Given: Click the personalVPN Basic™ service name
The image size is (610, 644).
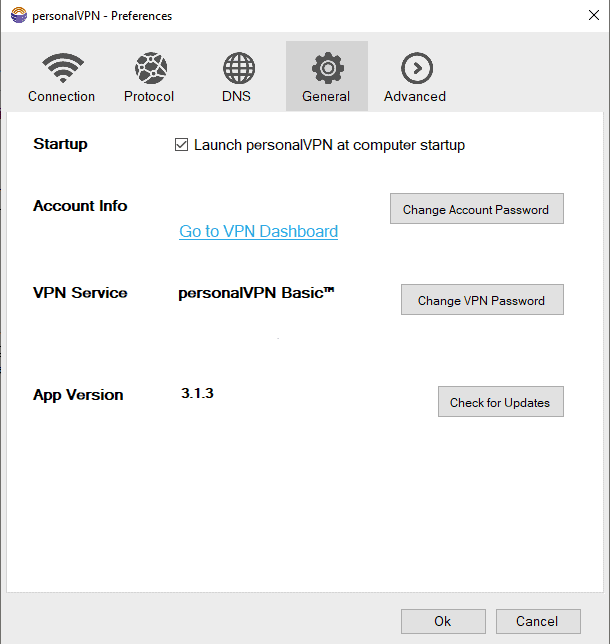Looking at the screenshot, I should [256, 293].
